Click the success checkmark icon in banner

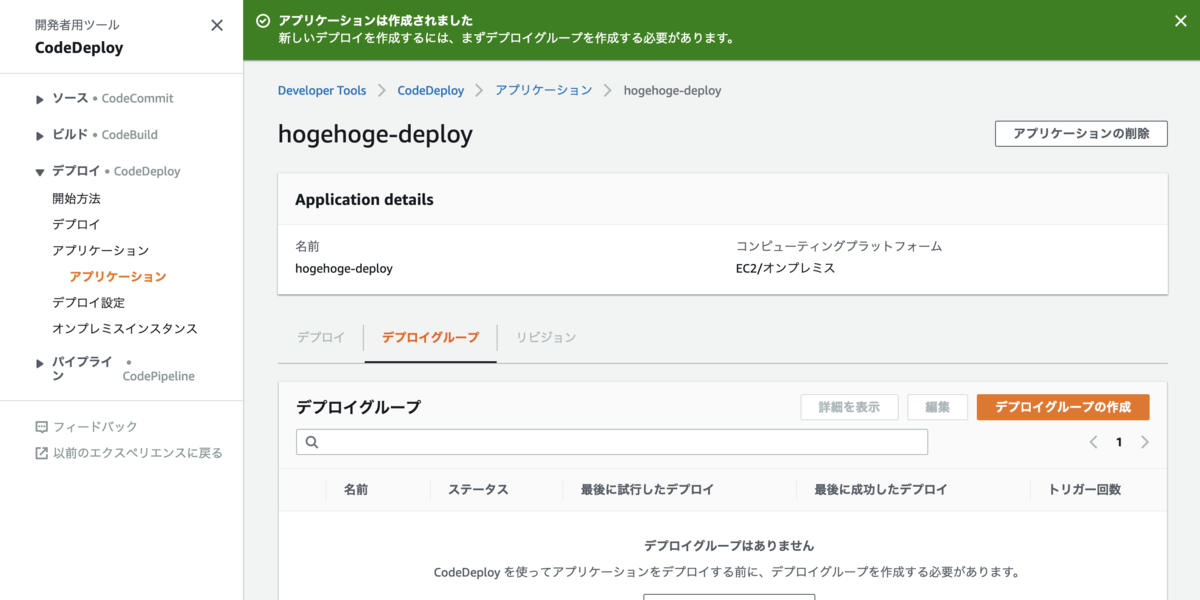tap(263, 20)
